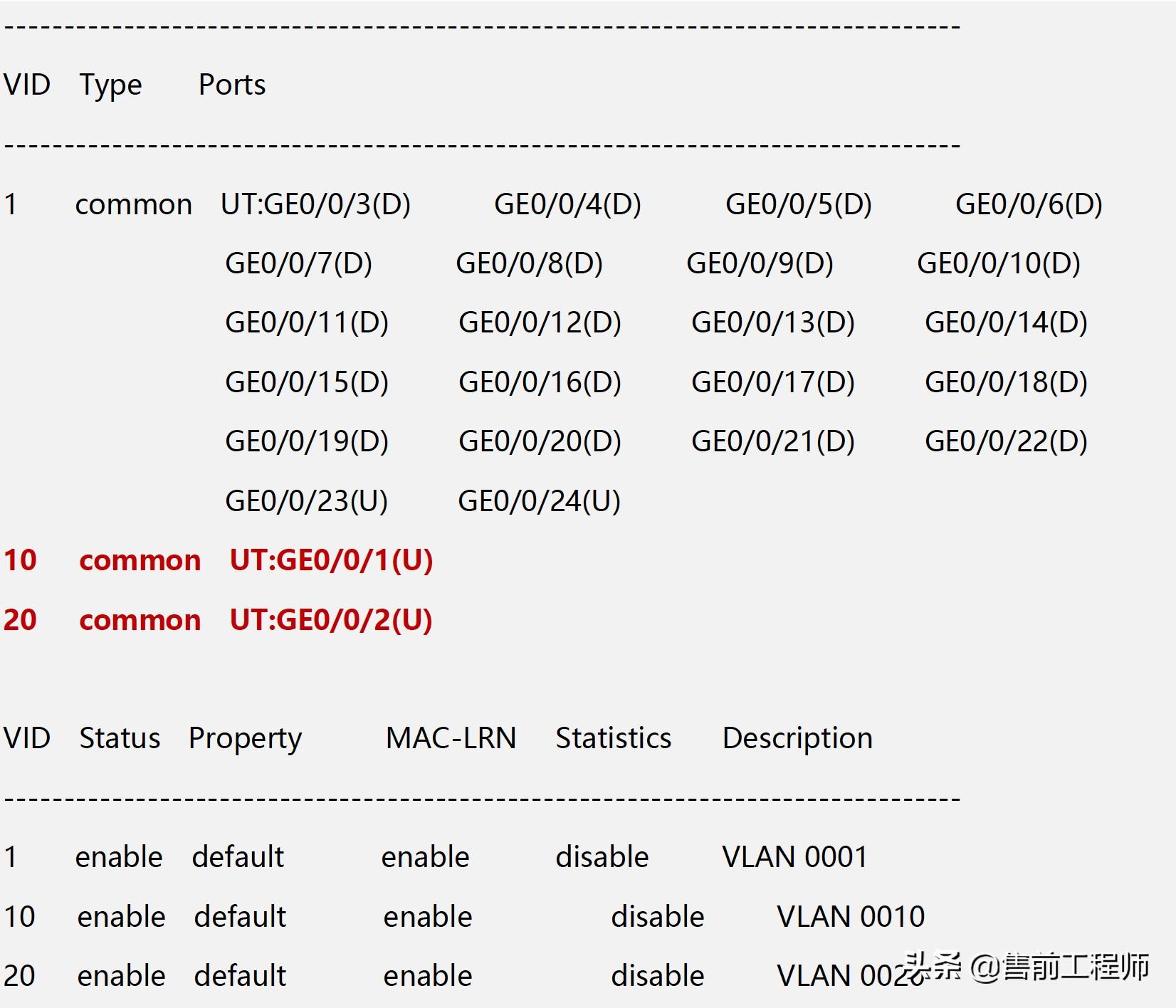Select the Description column header
This screenshot has height=1008, width=1176.
coord(797,738)
